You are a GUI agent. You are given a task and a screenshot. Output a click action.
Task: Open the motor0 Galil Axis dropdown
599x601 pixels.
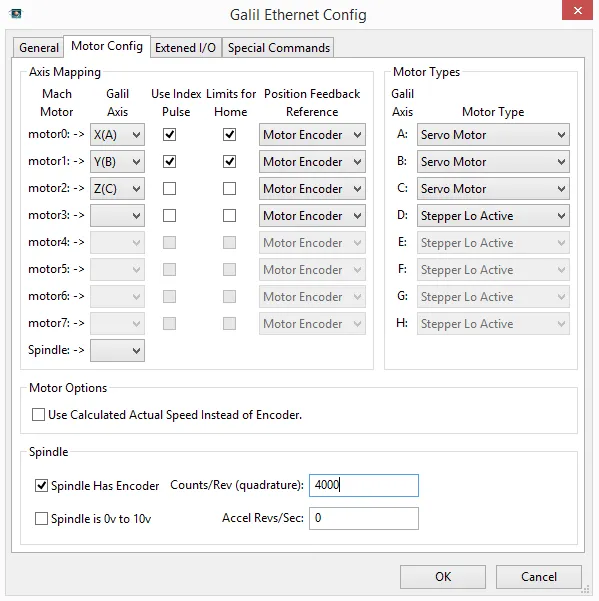click(x=117, y=135)
